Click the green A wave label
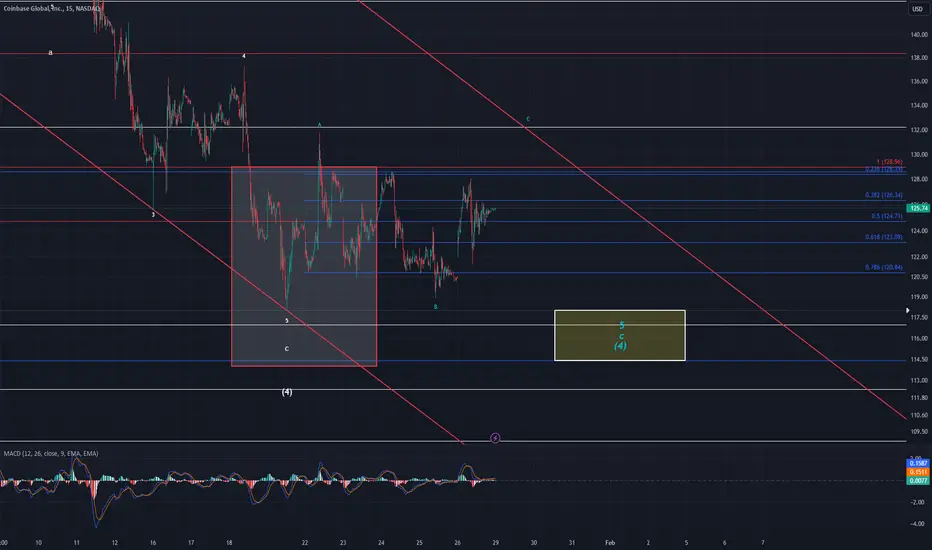Screen dimensions: 932x550 coord(319,125)
